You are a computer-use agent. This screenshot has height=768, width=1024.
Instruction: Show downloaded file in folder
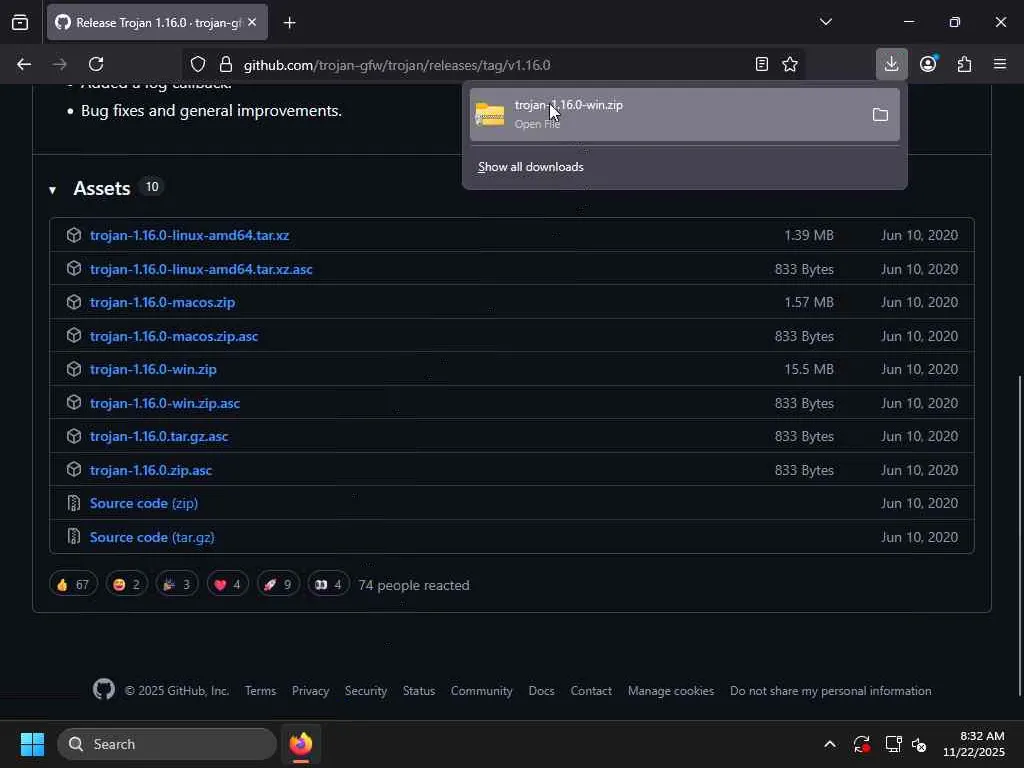[x=880, y=115]
